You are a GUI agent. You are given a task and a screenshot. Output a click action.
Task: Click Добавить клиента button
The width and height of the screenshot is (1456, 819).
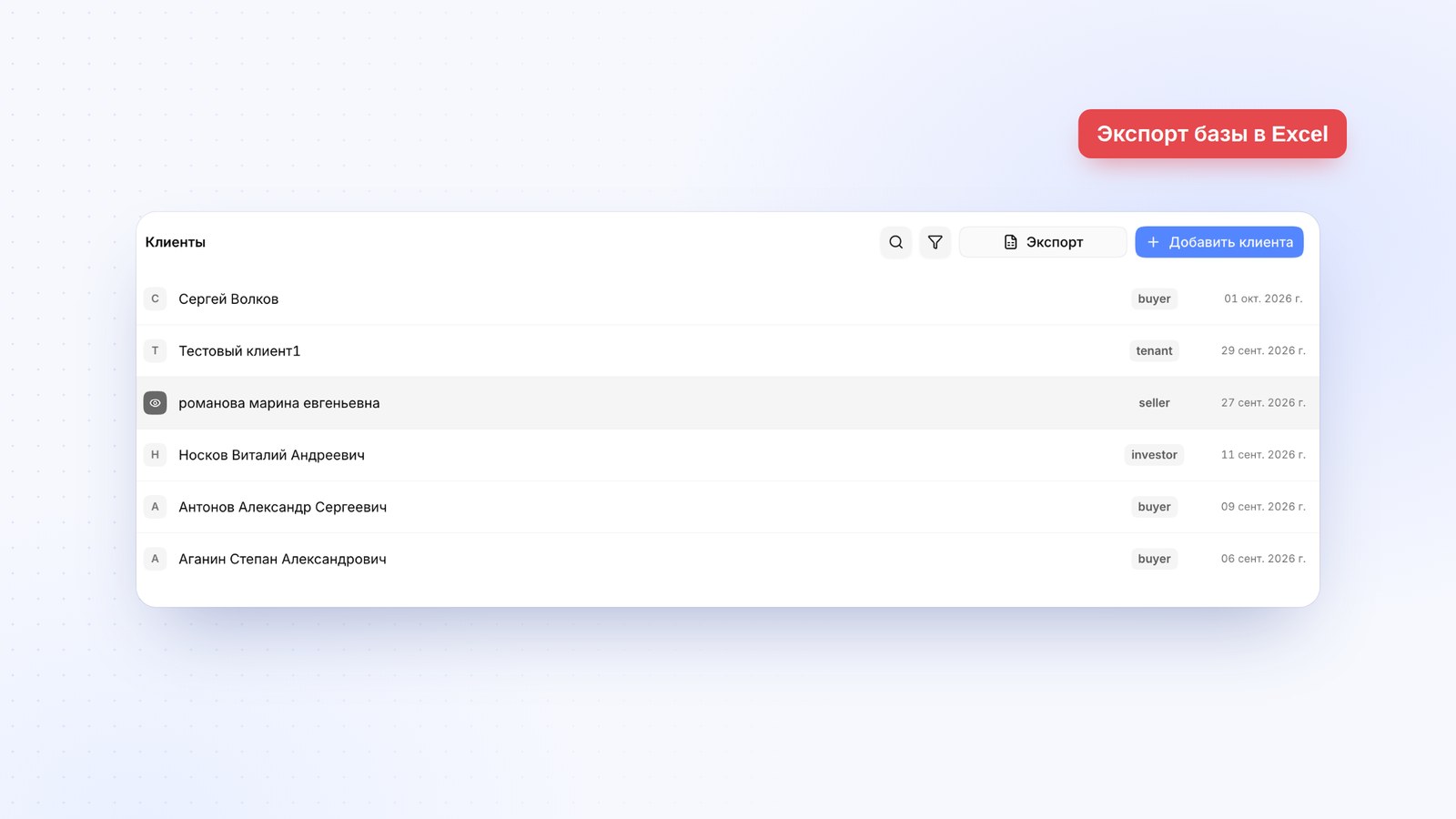(1219, 242)
